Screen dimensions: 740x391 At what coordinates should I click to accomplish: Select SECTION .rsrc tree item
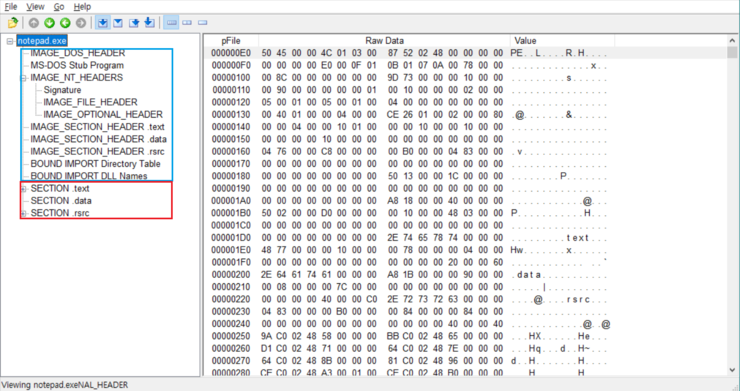click(x=60, y=212)
